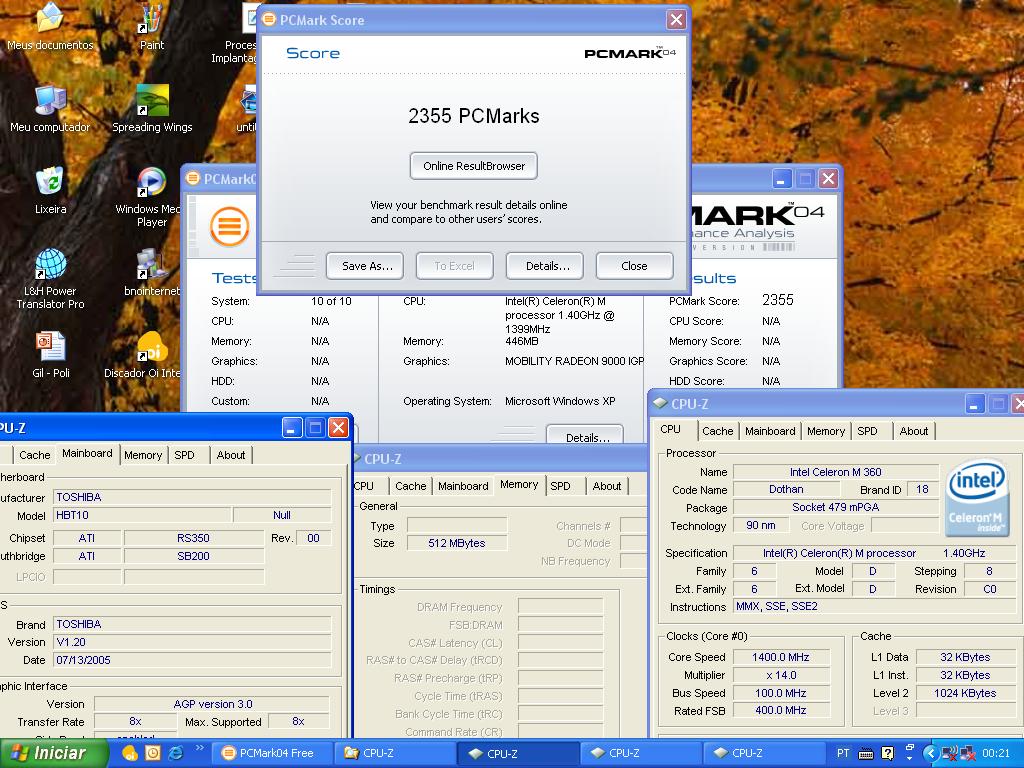Click the Dothan code name value

tap(786, 489)
